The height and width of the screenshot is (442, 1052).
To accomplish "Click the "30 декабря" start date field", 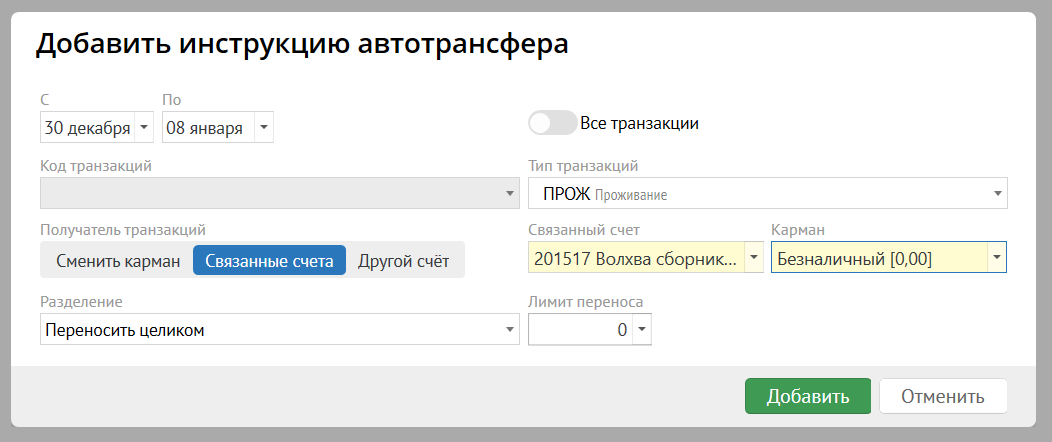I will tap(87, 128).
